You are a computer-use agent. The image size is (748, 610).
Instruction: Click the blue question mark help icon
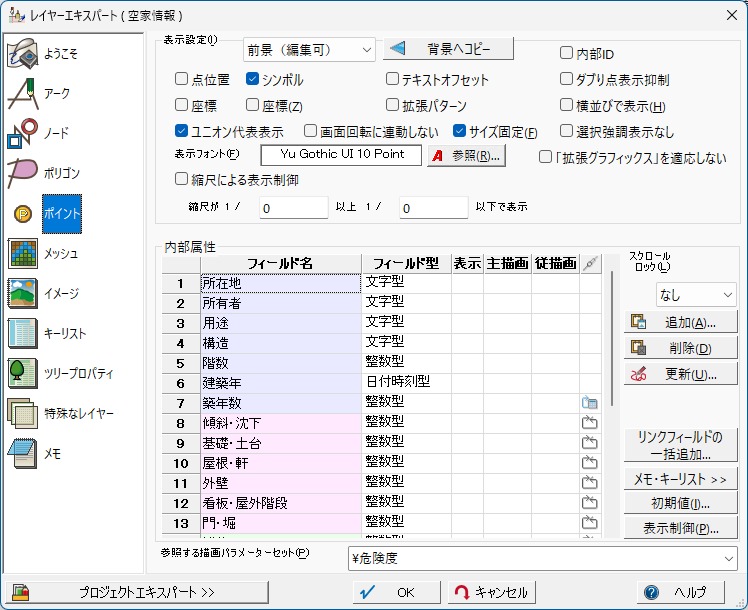click(x=651, y=592)
